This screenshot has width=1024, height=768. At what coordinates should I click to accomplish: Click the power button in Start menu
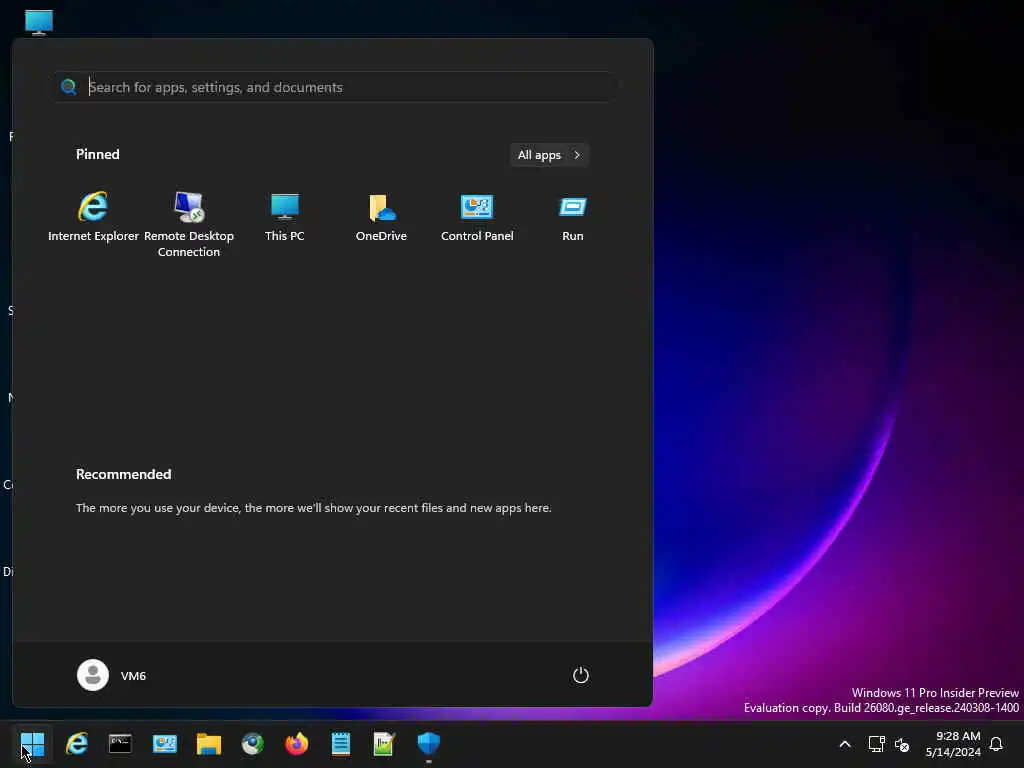(581, 675)
